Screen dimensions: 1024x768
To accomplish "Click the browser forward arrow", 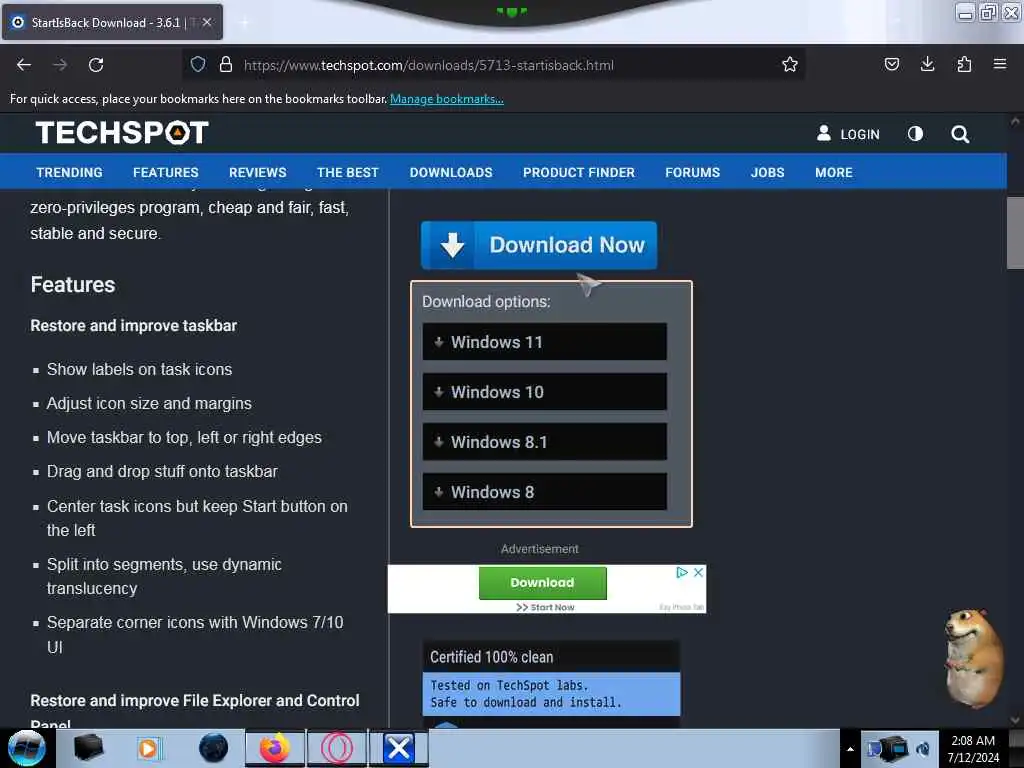I will (x=59, y=65).
